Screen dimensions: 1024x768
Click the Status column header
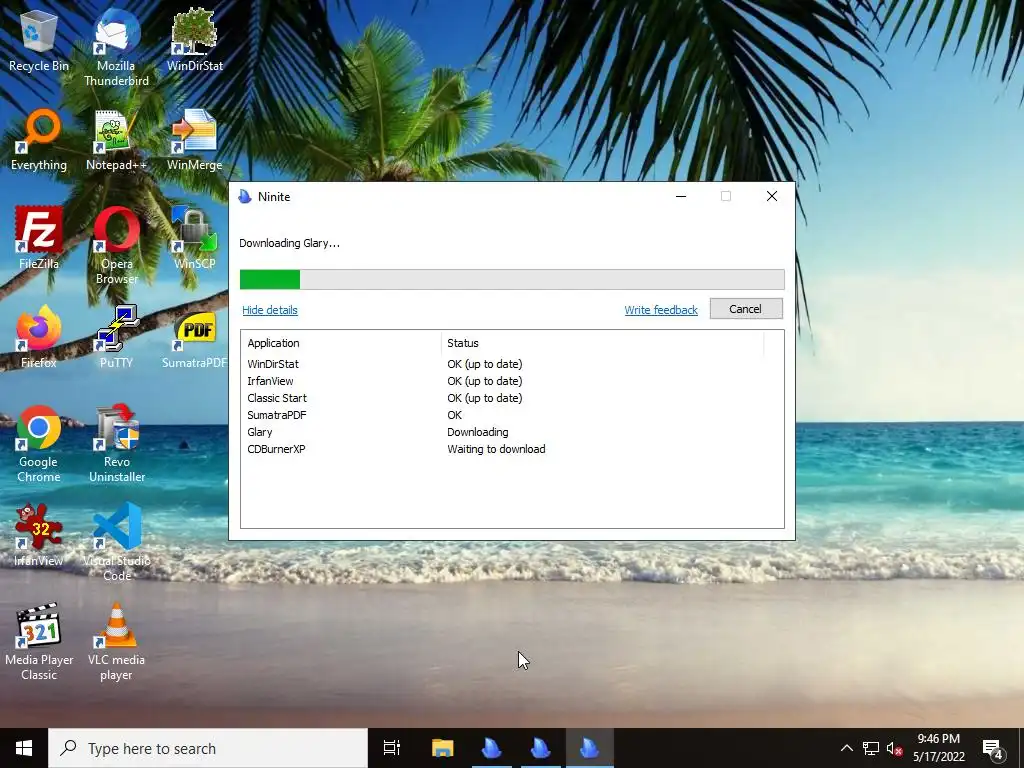point(602,344)
